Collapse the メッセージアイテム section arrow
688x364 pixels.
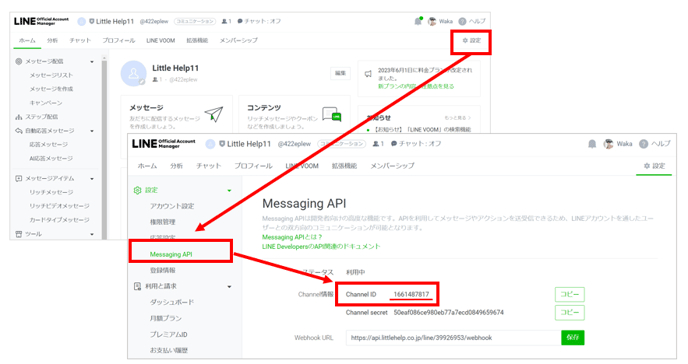92,179
